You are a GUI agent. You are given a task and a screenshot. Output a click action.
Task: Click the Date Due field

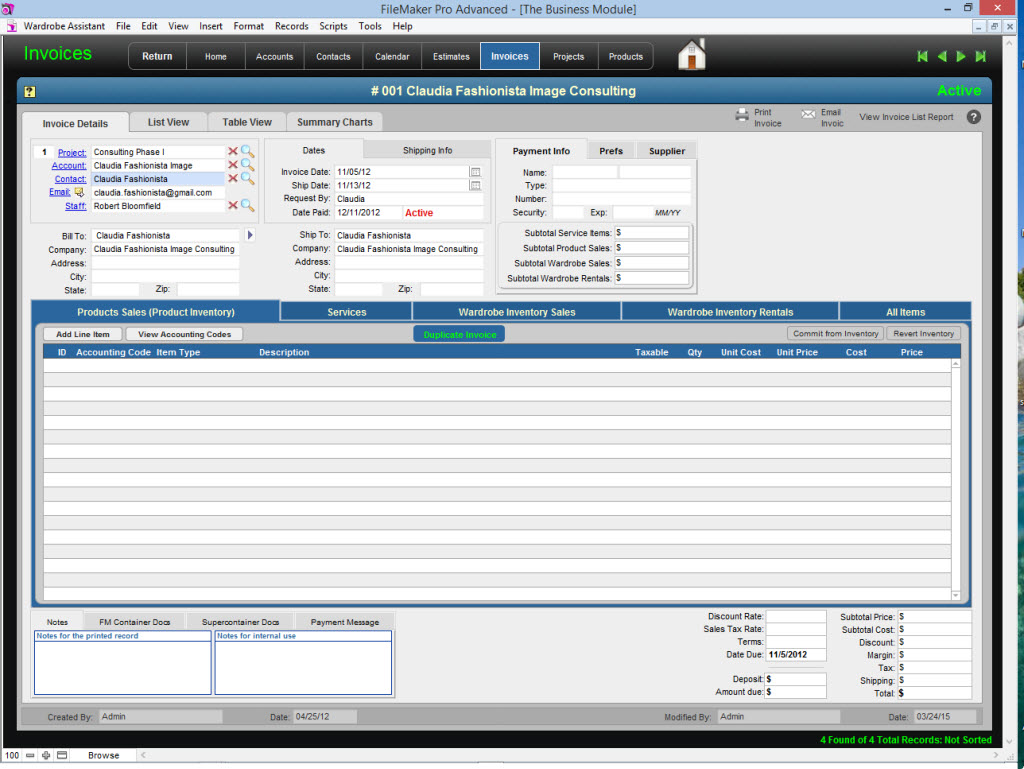(795, 655)
